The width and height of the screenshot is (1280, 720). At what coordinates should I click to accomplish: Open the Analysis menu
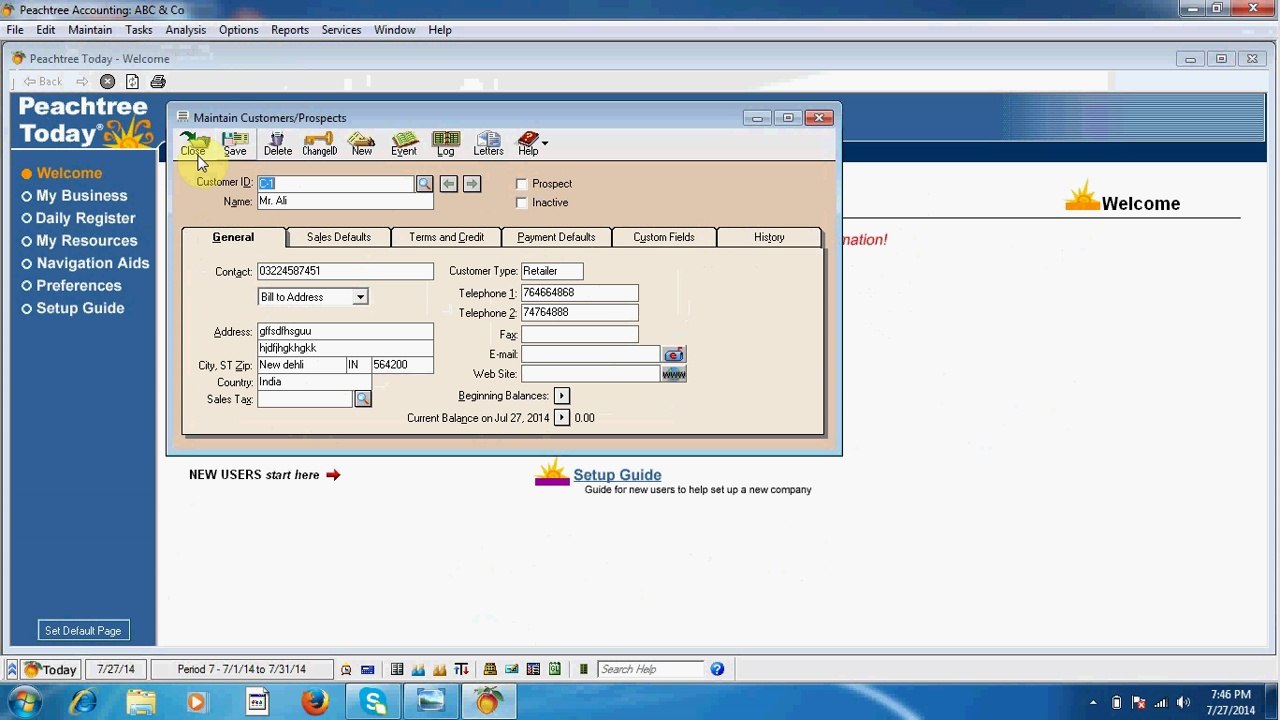point(186,30)
